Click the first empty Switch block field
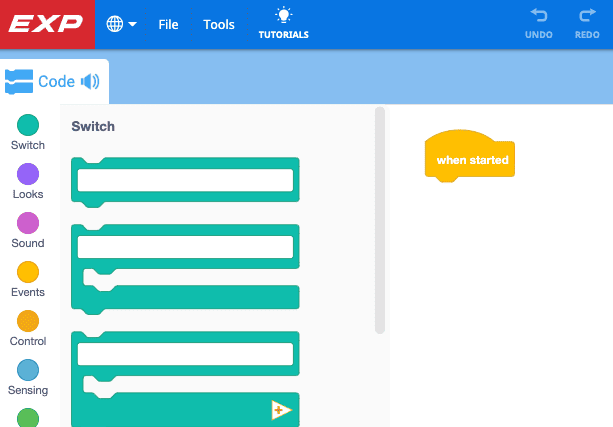The width and height of the screenshot is (613, 427). click(185, 180)
